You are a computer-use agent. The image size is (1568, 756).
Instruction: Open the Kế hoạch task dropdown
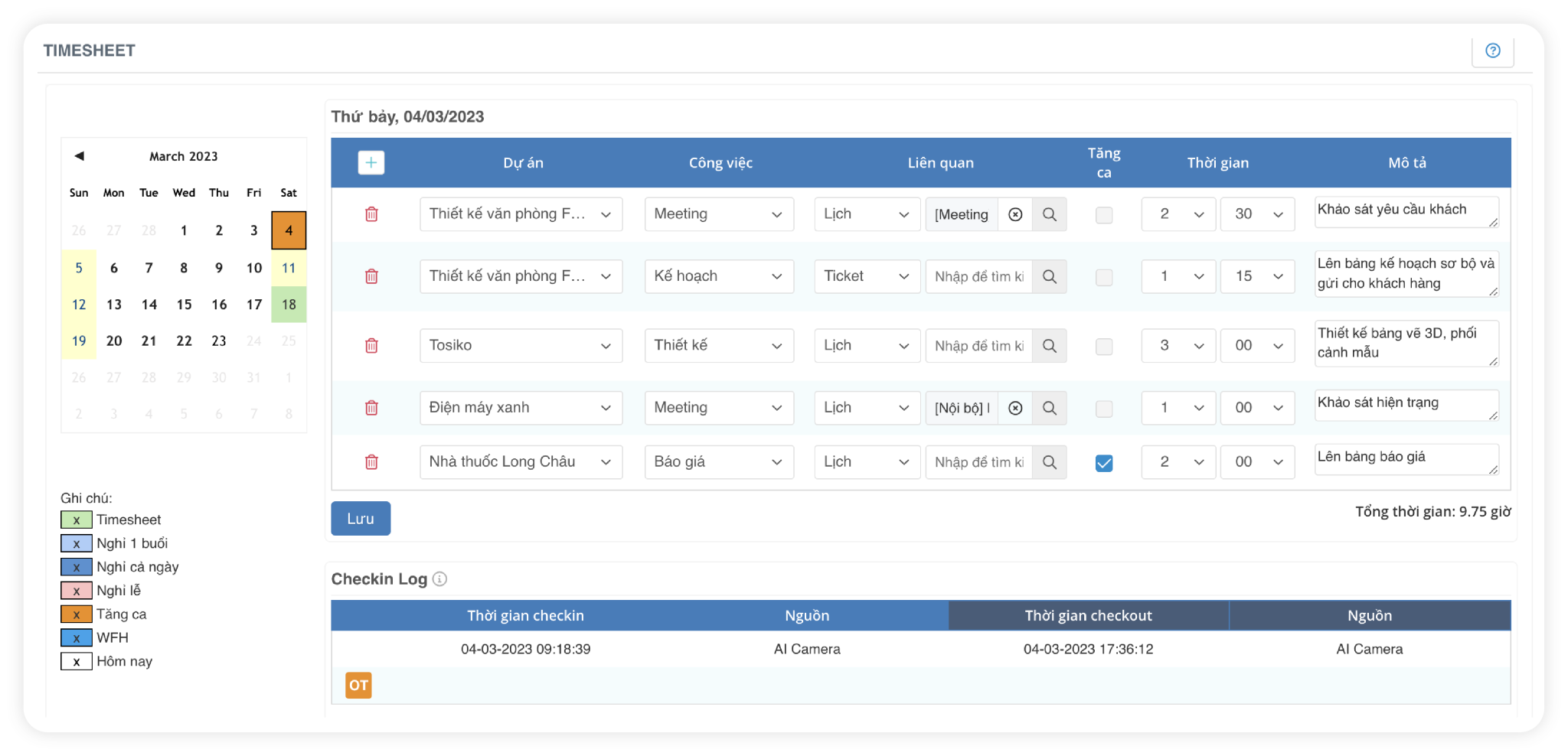point(718,276)
